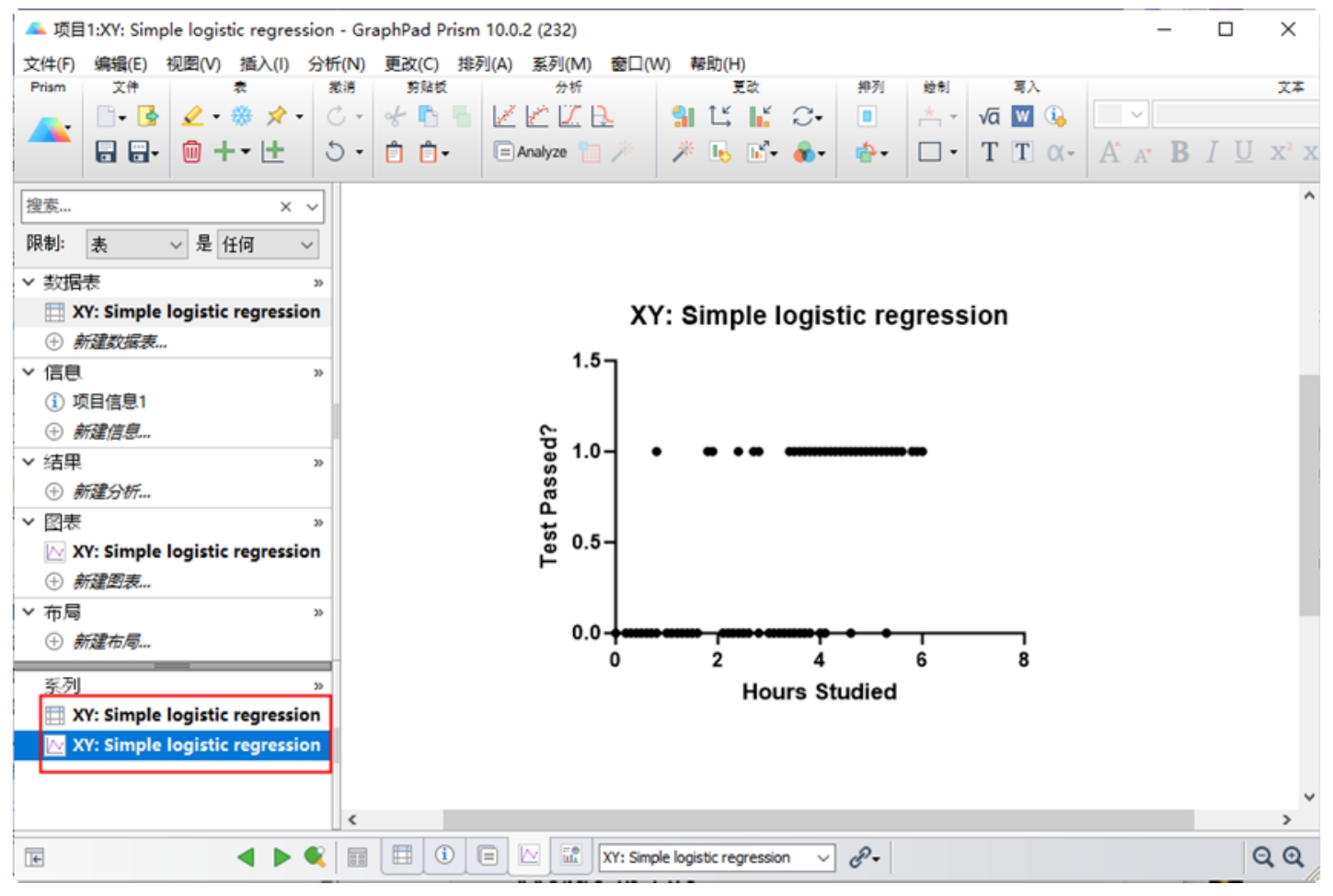
Task: Click the underline U formatting icon
Action: click(x=1244, y=152)
